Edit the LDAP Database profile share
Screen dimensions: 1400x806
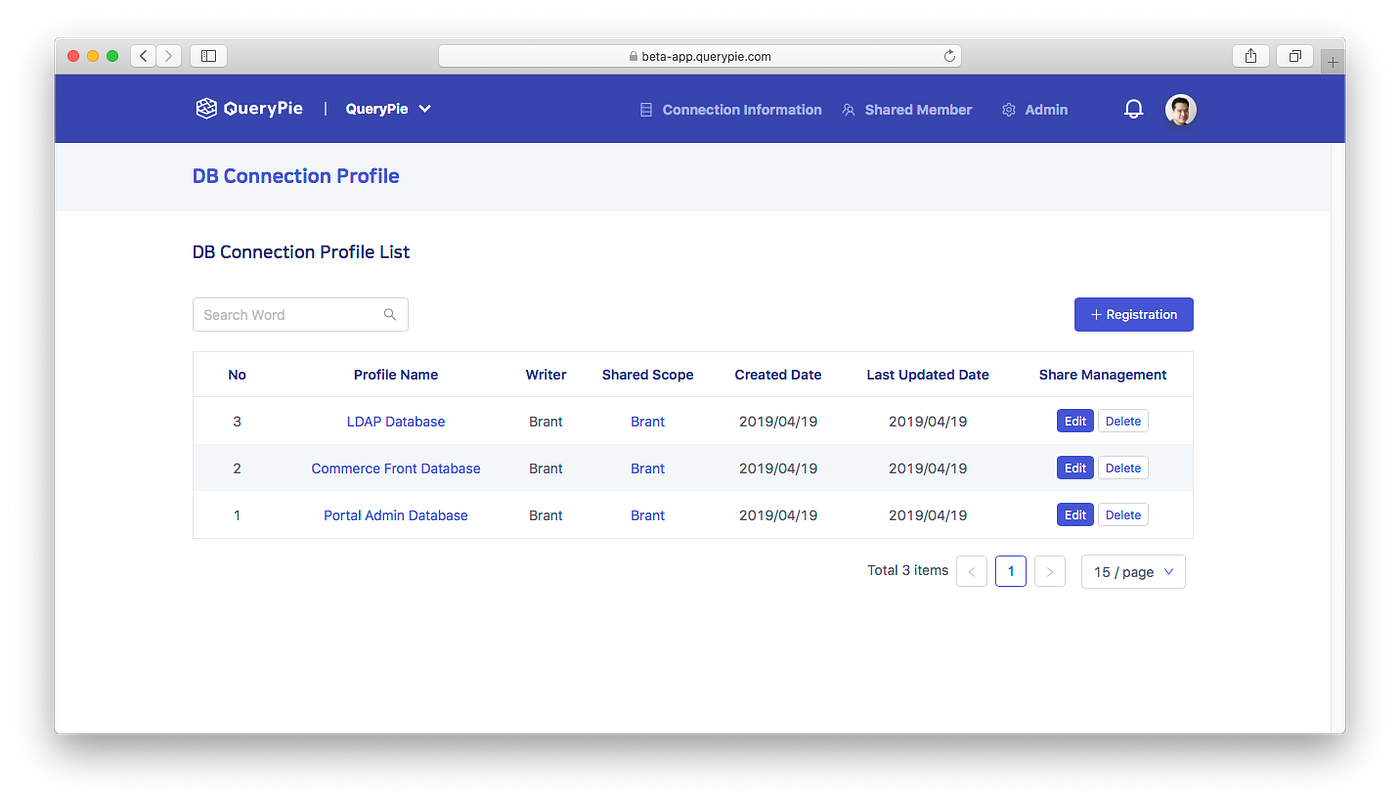[1075, 421]
